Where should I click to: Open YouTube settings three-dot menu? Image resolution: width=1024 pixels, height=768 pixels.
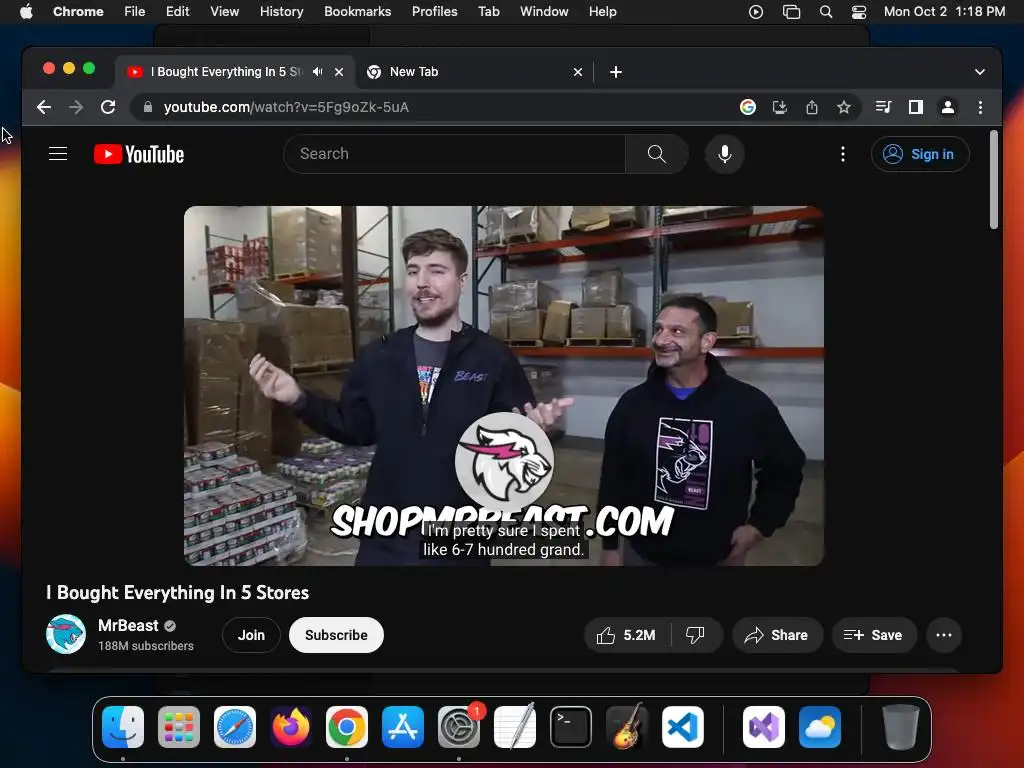[x=842, y=154]
